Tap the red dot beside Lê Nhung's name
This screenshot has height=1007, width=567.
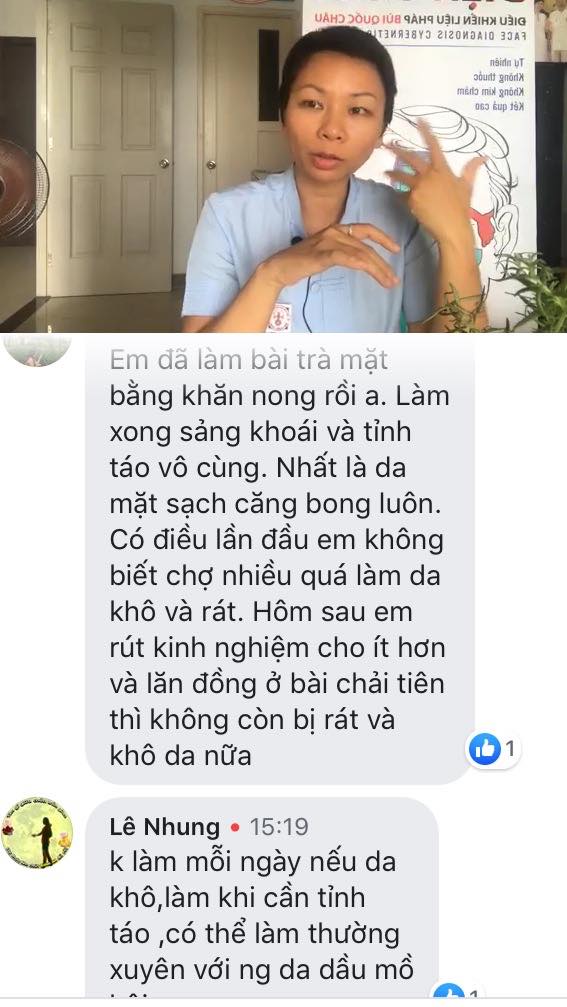point(234,827)
